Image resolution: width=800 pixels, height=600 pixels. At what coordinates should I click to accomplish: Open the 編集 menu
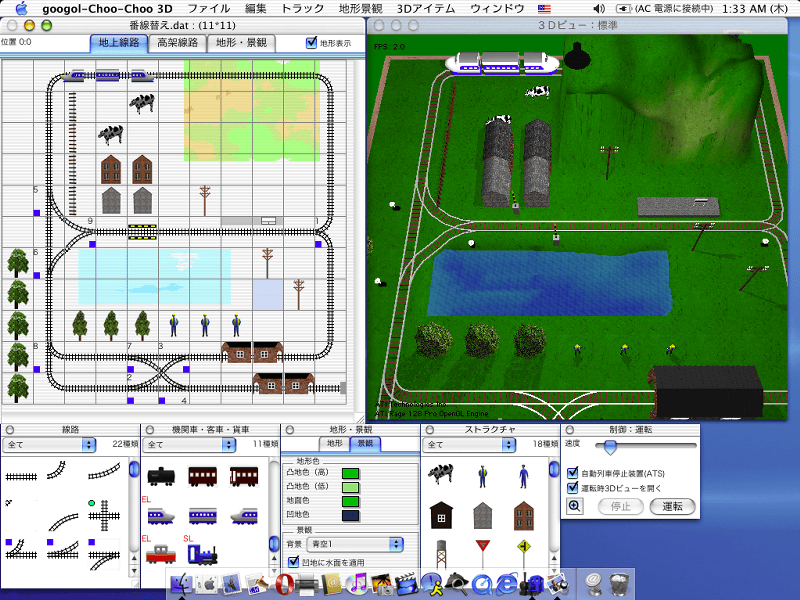[x=255, y=9]
